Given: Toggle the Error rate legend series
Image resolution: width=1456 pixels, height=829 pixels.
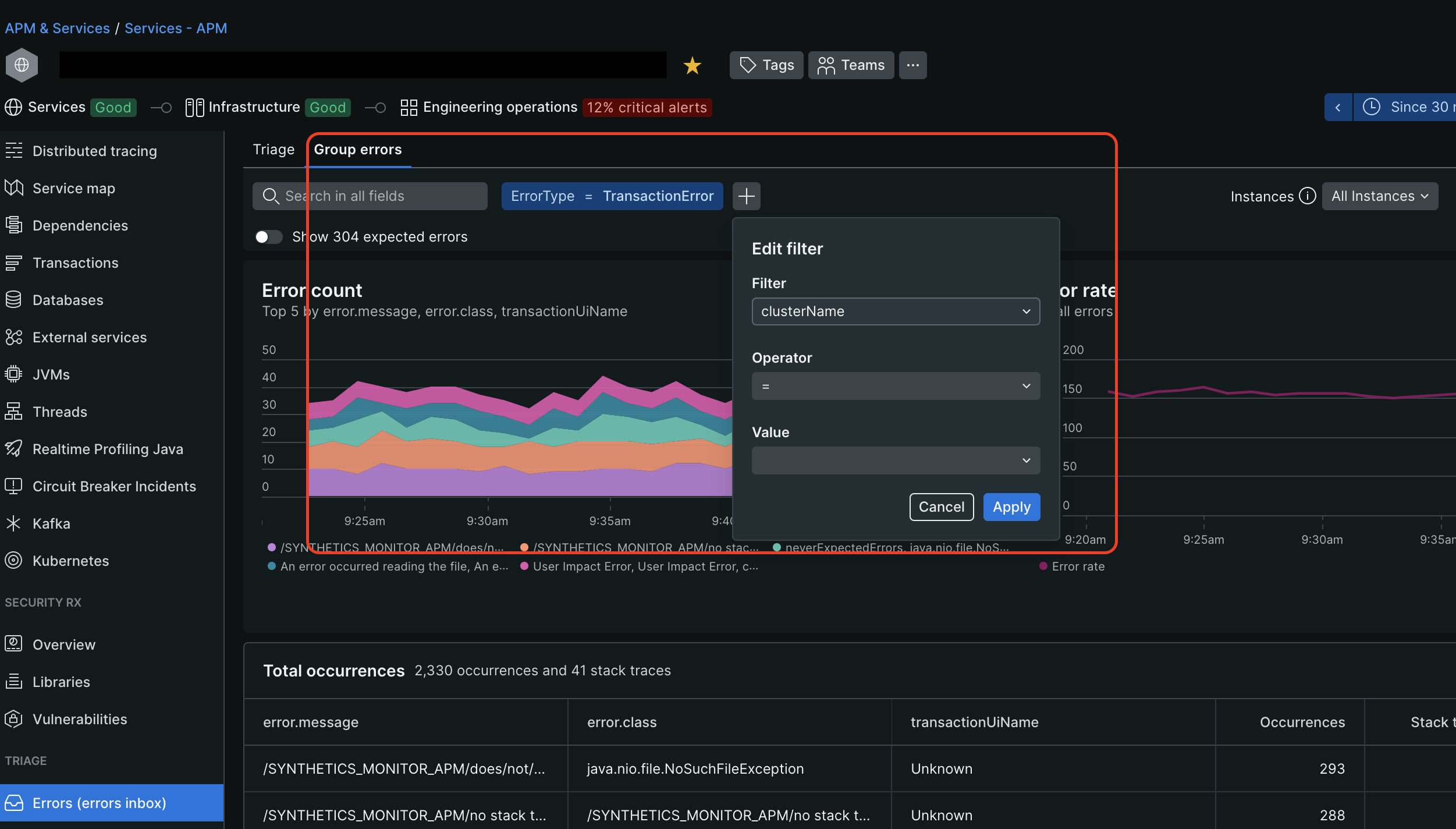Looking at the screenshot, I should pyautogui.click(x=1077, y=566).
